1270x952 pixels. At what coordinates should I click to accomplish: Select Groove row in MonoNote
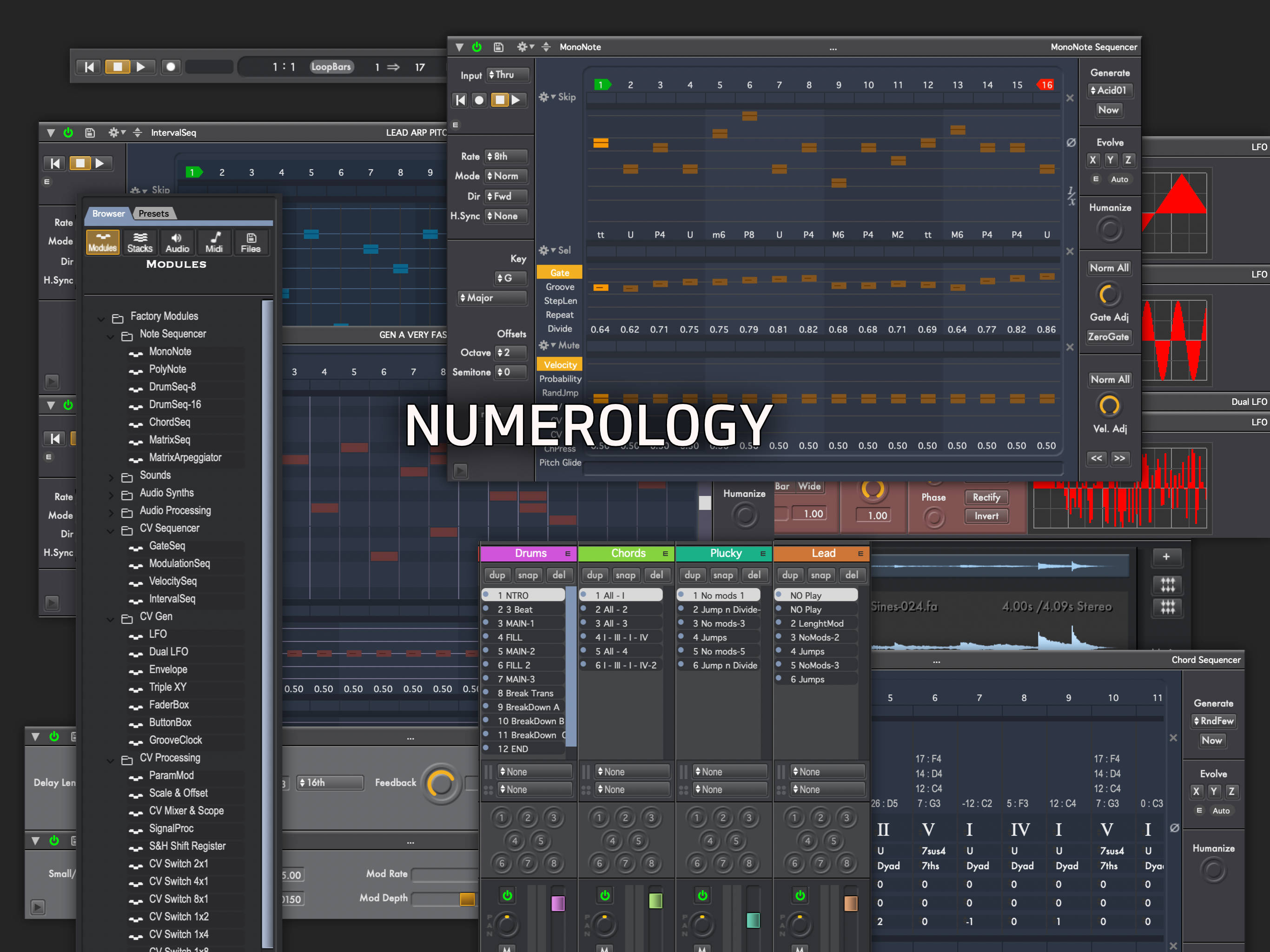(x=560, y=286)
